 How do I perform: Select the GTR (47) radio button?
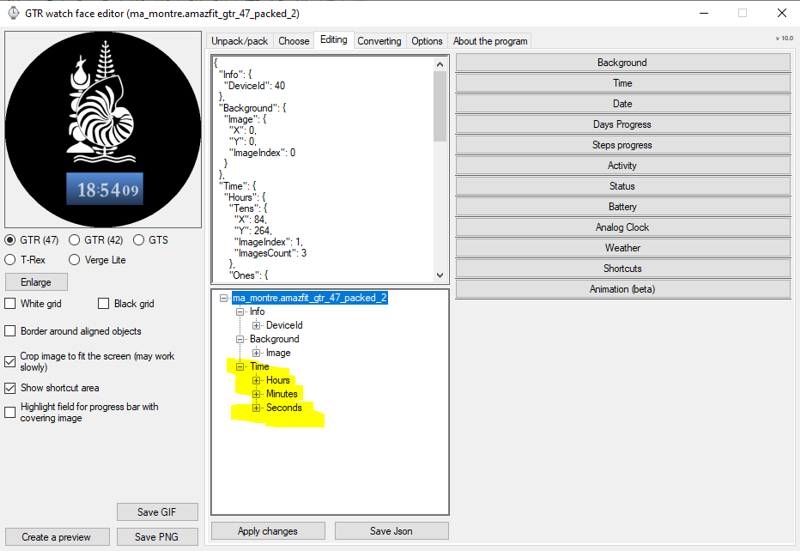[x=10, y=240]
